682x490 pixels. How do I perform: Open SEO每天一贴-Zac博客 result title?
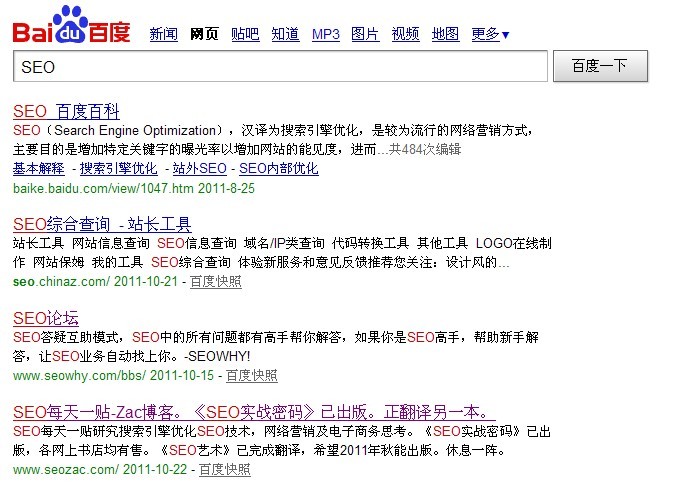pos(254,412)
